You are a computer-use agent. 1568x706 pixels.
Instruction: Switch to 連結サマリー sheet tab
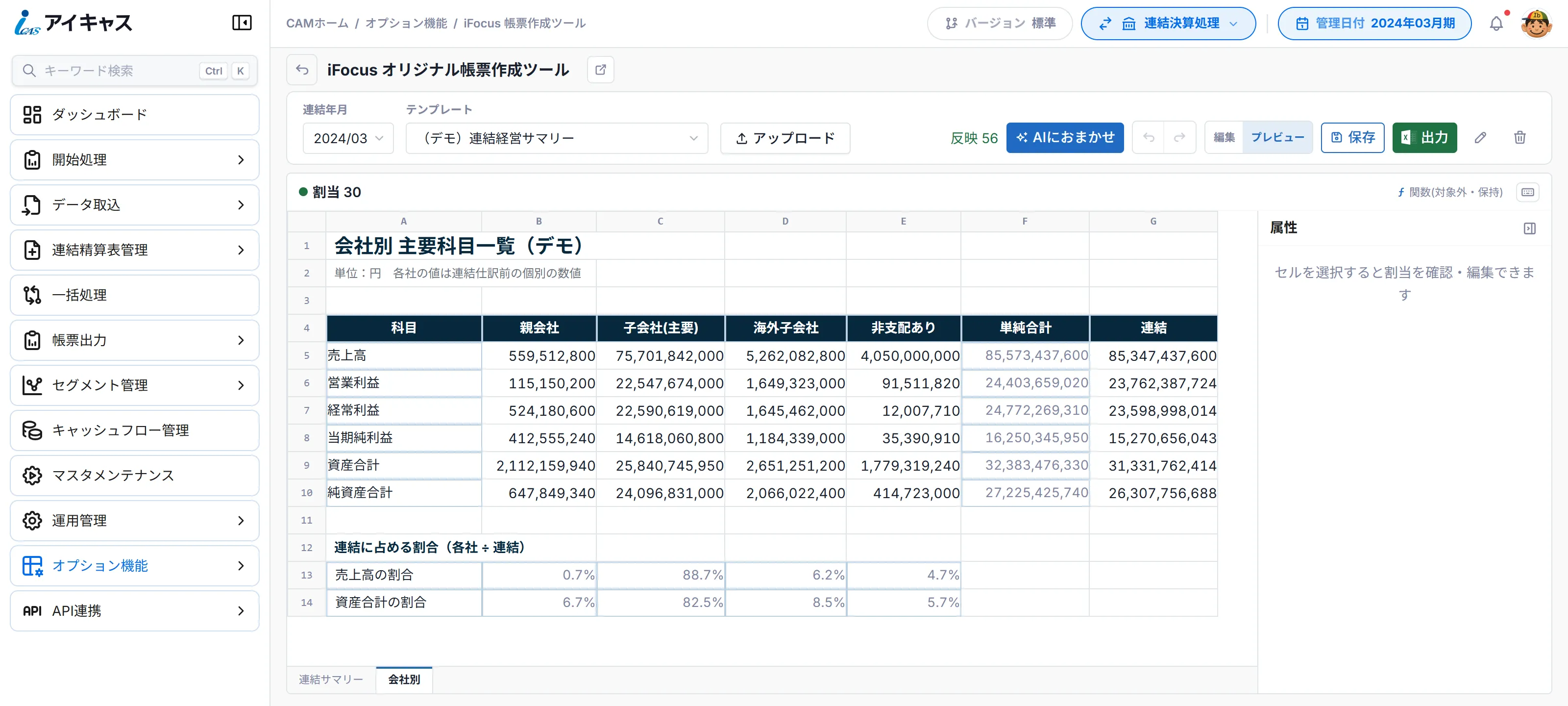click(331, 679)
